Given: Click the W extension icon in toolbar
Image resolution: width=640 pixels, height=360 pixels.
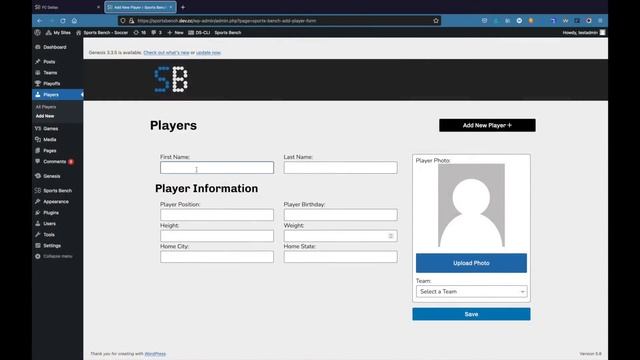Looking at the screenshot, I should click(565, 20).
